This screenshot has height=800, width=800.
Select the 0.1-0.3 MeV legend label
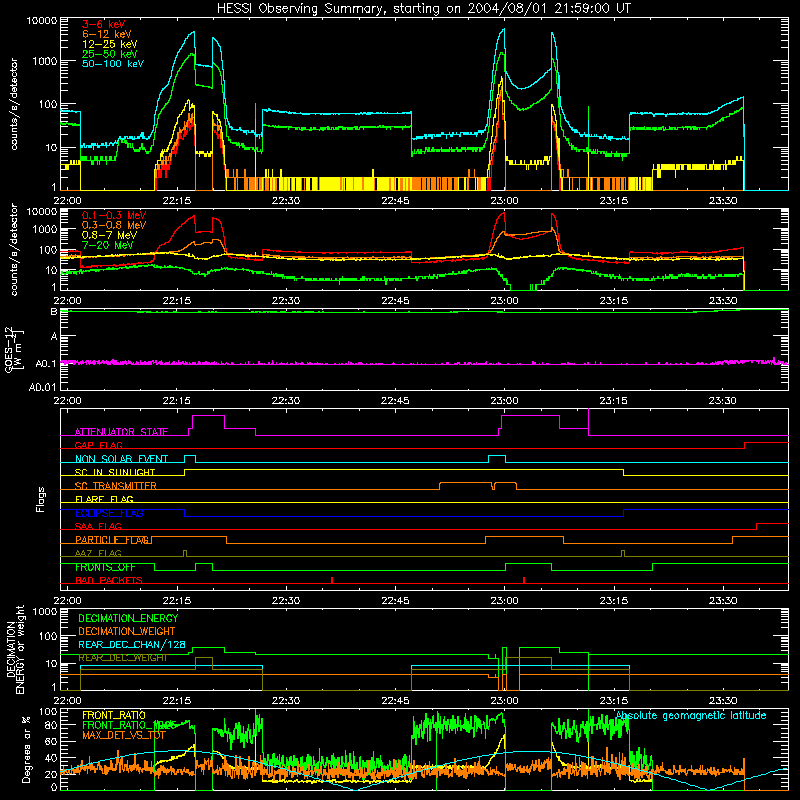pyautogui.click(x=114, y=216)
